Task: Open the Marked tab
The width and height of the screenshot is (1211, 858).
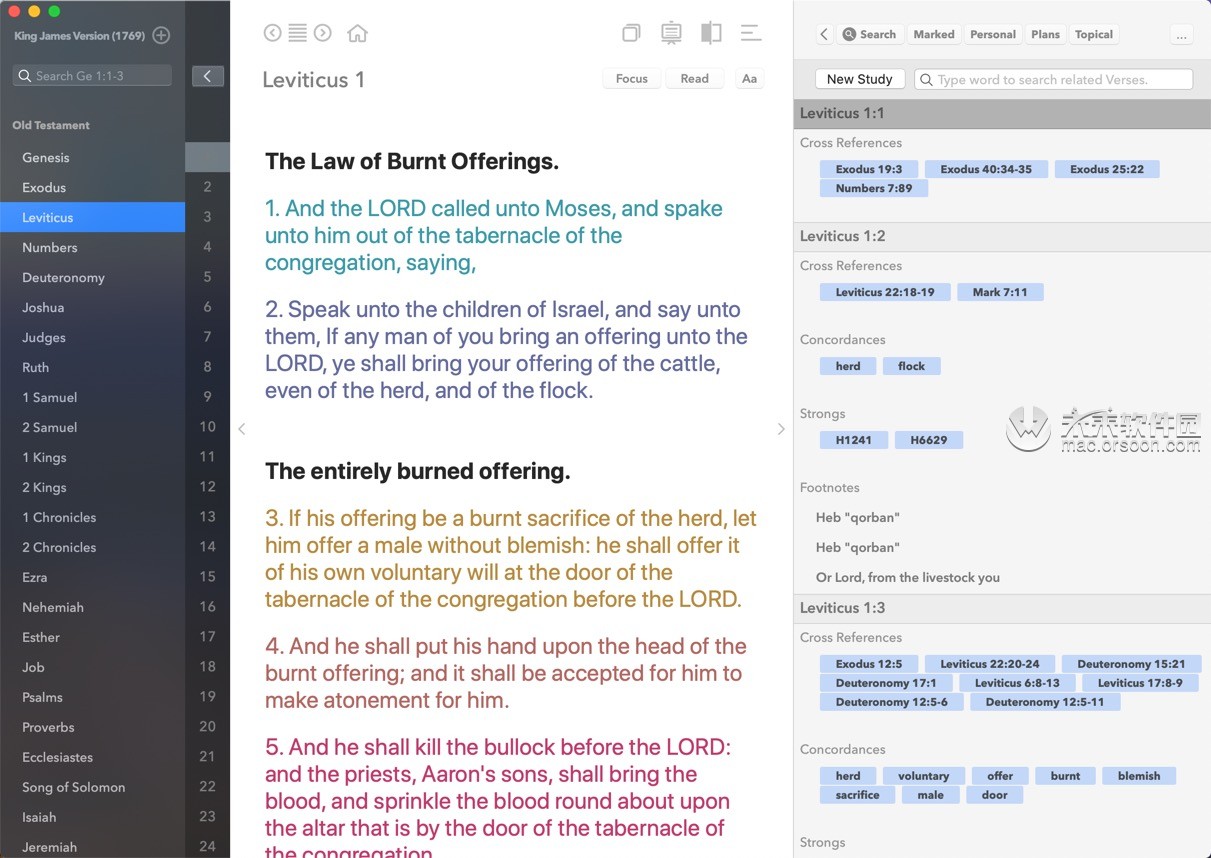Action: point(934,34)
